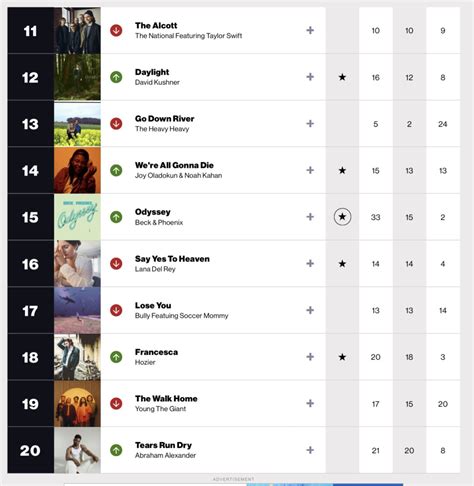Open The Alcott song title link
The image size is (474, 486).
tap(156, 25)
